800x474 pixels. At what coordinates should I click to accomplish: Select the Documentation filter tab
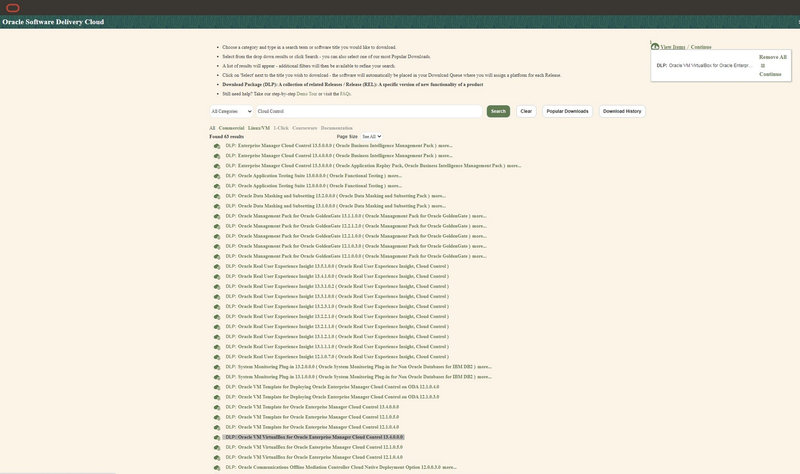337,128
